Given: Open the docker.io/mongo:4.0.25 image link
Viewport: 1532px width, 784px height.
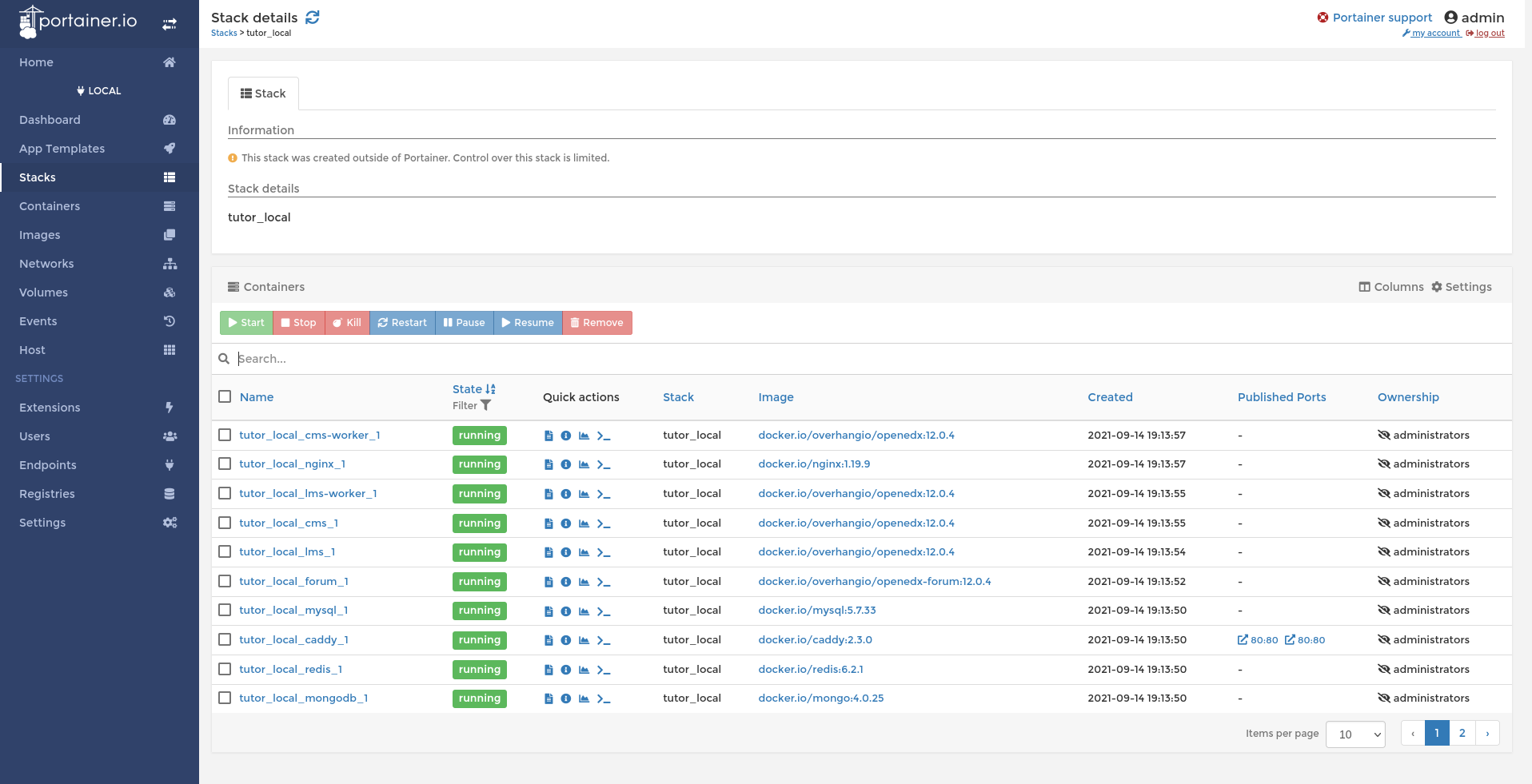Looking at the screenshot, I should 820,698.
